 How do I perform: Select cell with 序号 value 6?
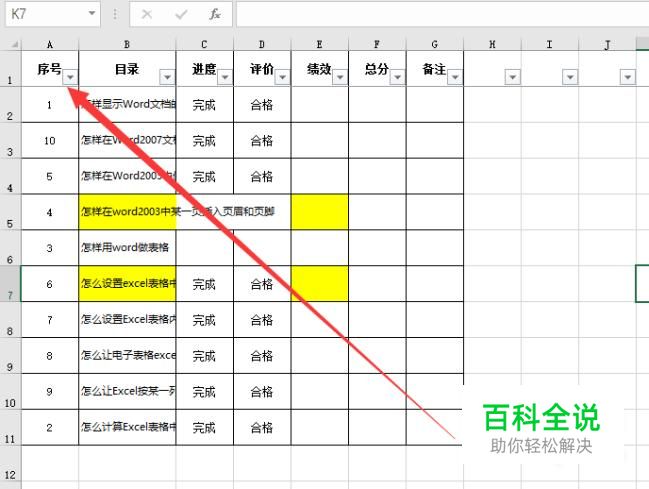(x=50, y=284)
